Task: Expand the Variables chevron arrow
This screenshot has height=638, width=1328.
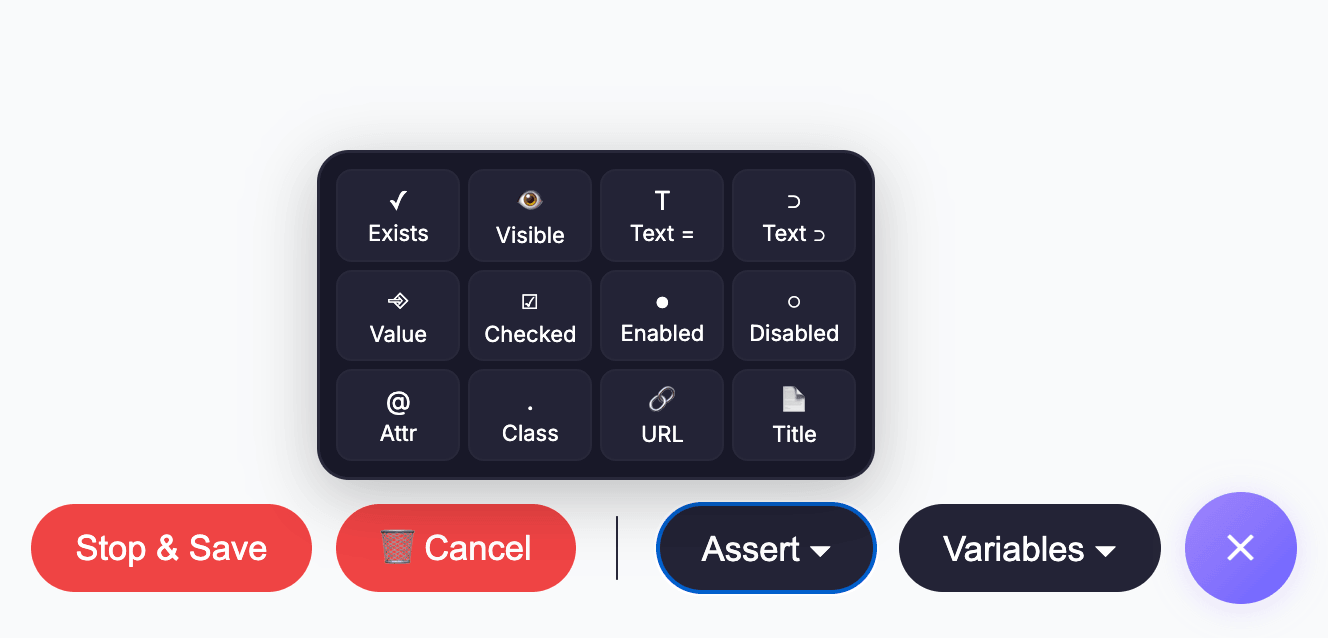Action: click(1106, 550)
